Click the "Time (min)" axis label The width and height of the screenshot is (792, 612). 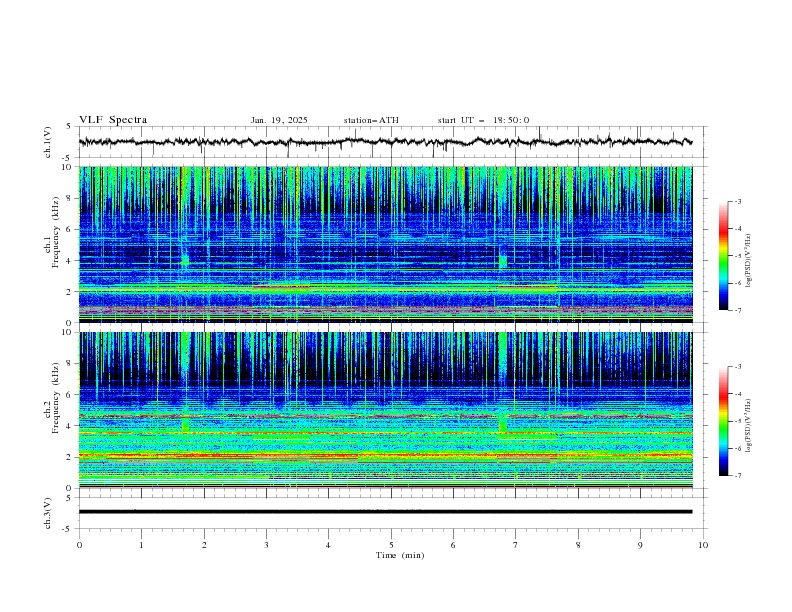400,555
